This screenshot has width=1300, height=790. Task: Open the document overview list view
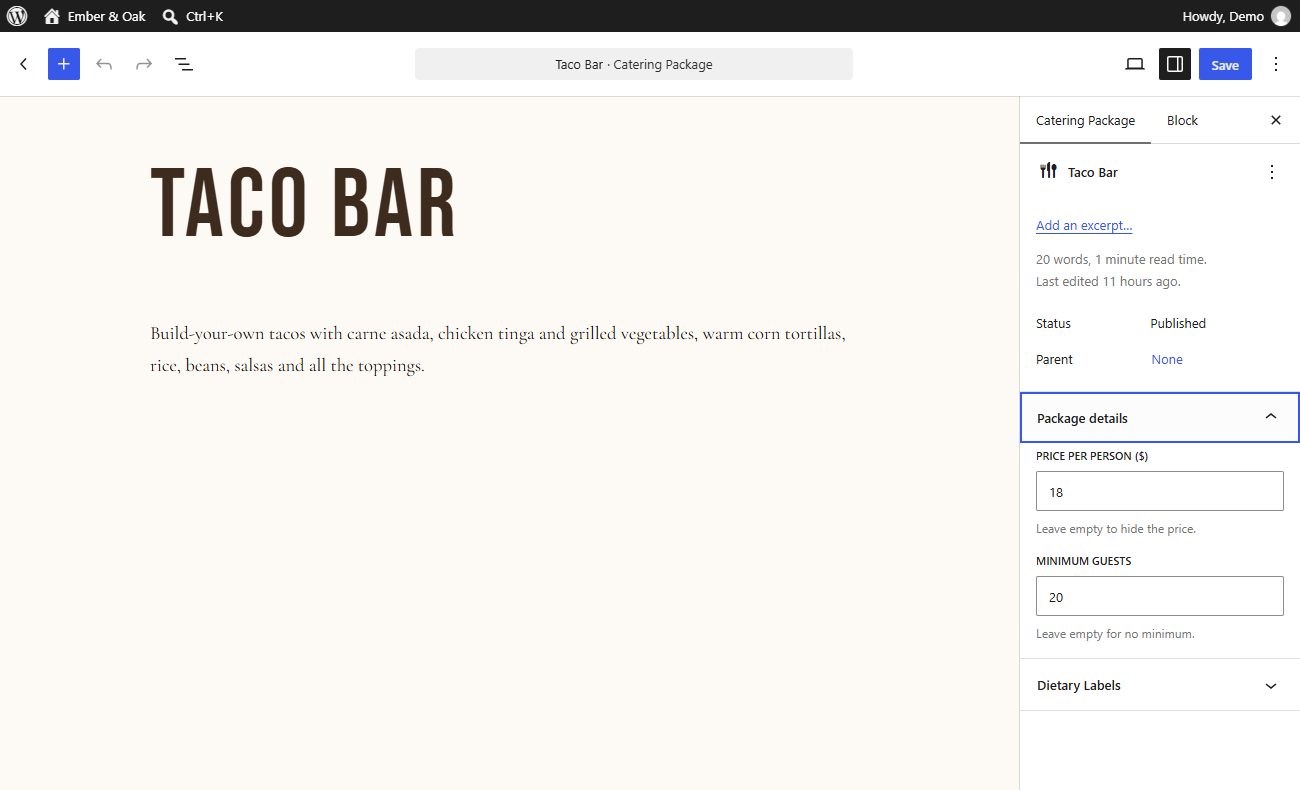pyautogui.click(x=184, y=64)
